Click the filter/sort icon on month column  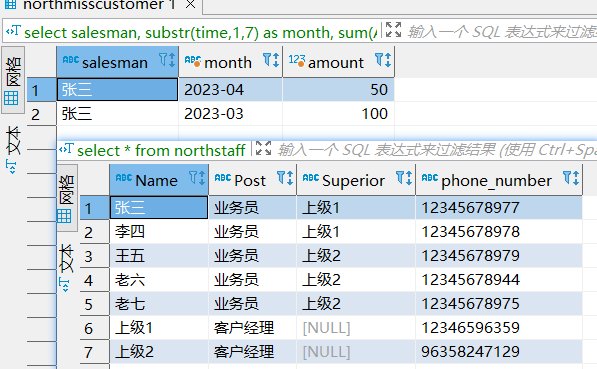tap(271, 61)
